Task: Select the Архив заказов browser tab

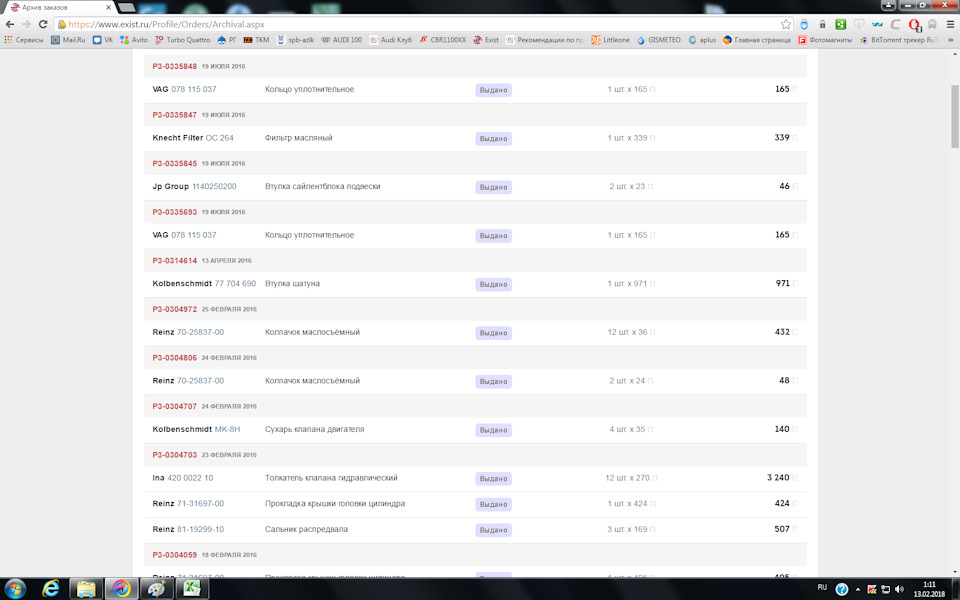Action: coord(59,7)
